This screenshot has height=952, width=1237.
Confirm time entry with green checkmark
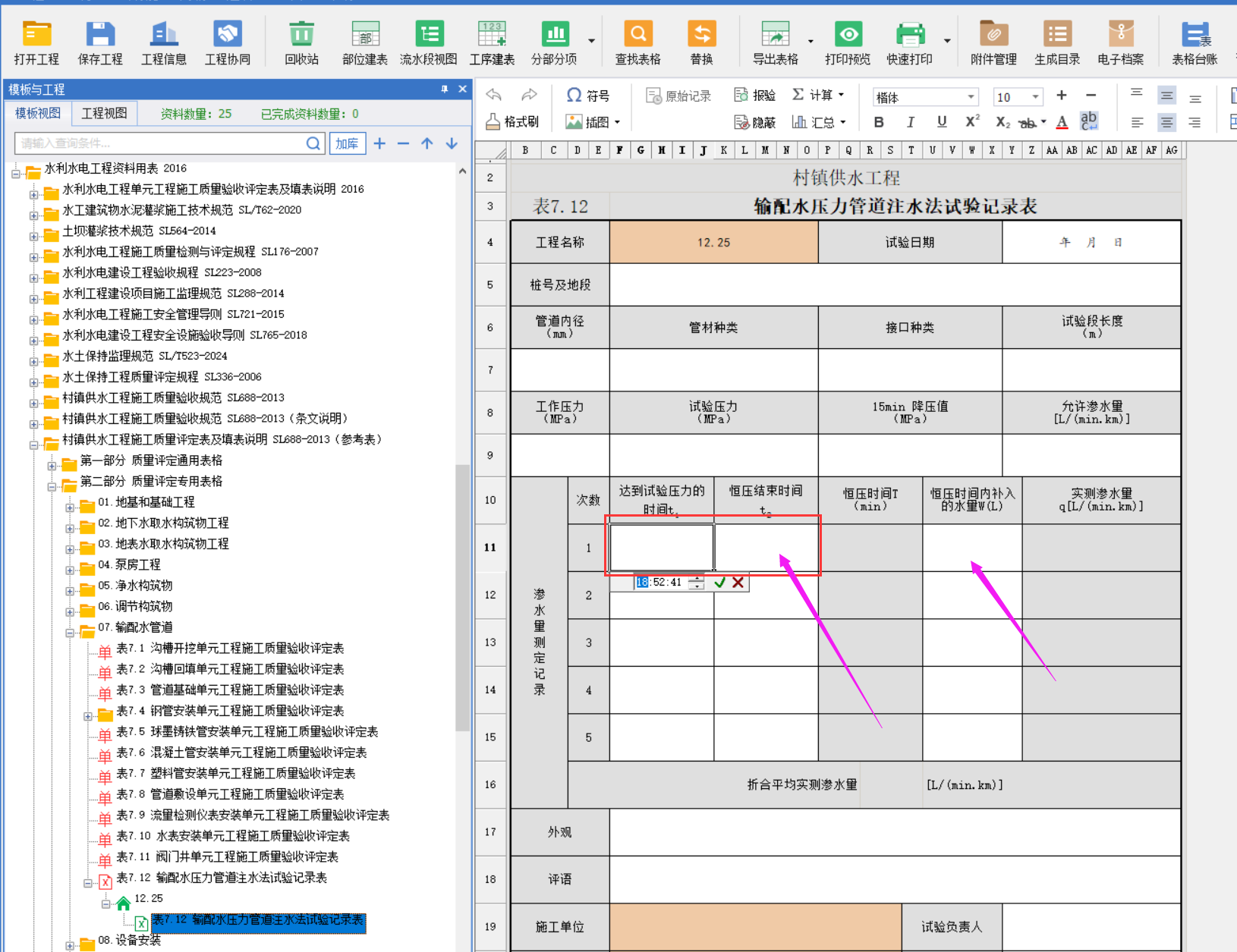point(719,583)
